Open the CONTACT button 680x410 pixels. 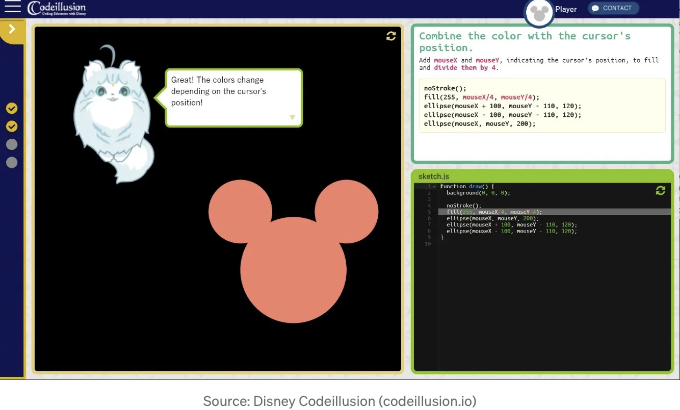613,8
